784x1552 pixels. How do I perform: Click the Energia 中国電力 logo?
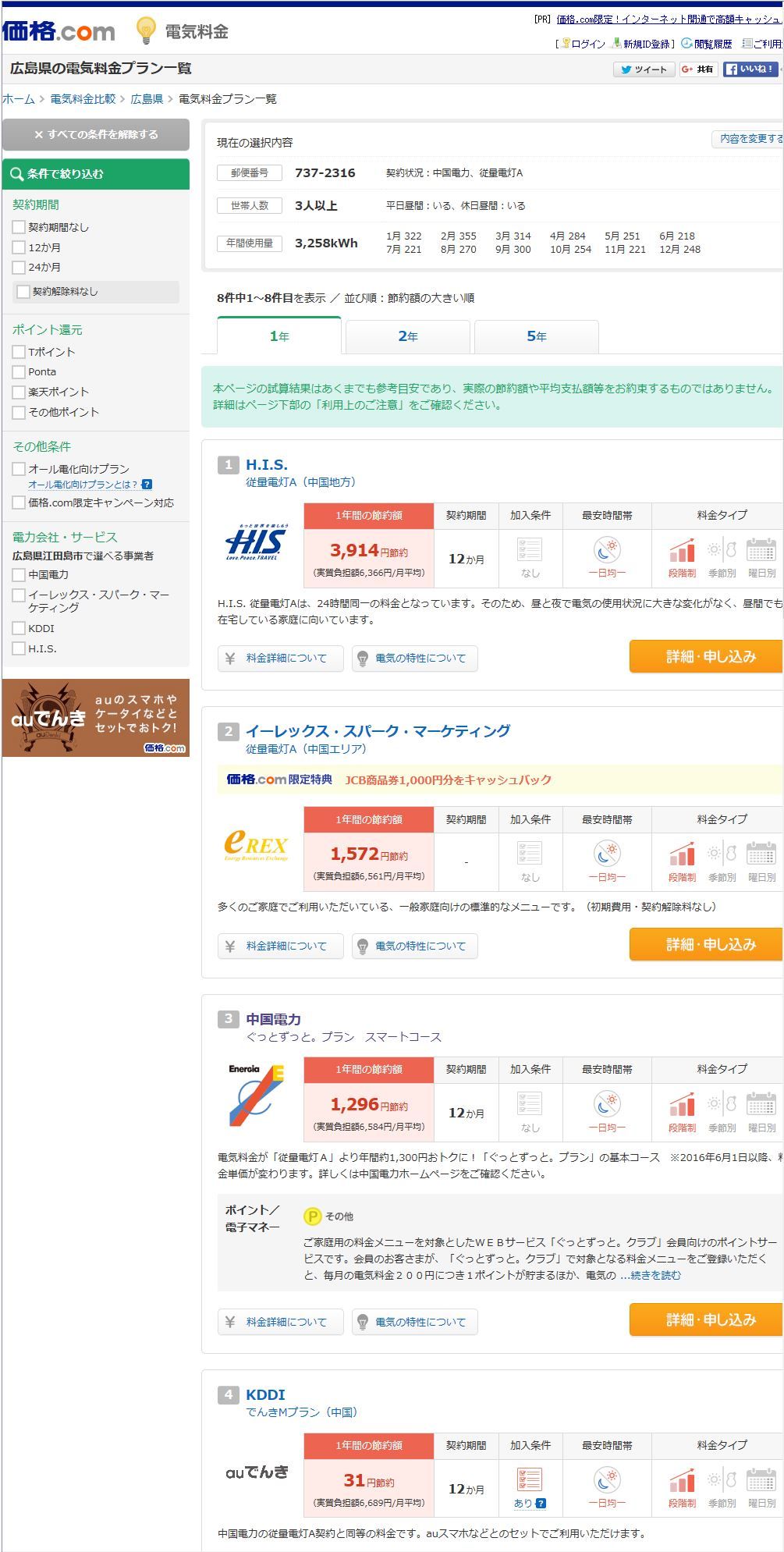click(256, 1095)
